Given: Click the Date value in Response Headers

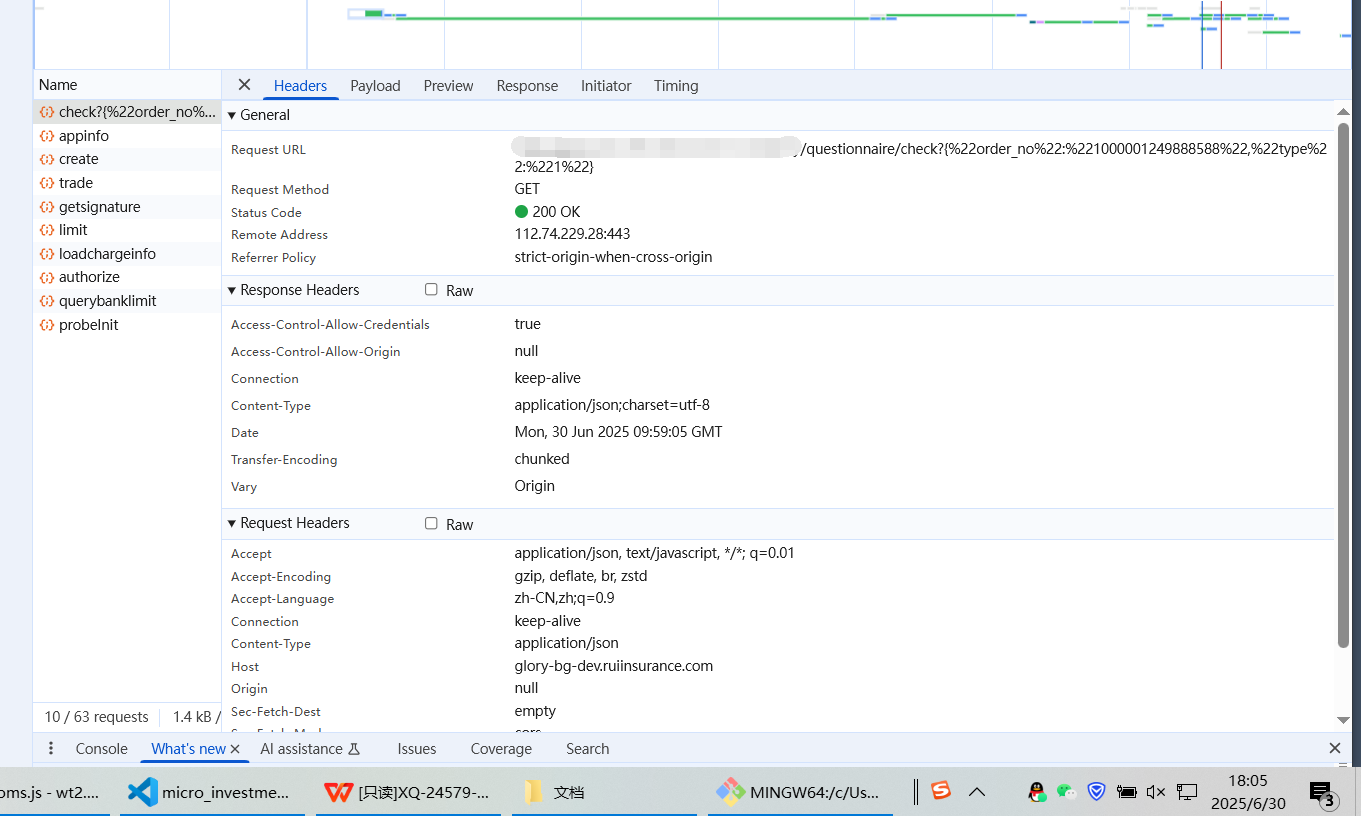Looking at the screenshot, I should point(618,432).
